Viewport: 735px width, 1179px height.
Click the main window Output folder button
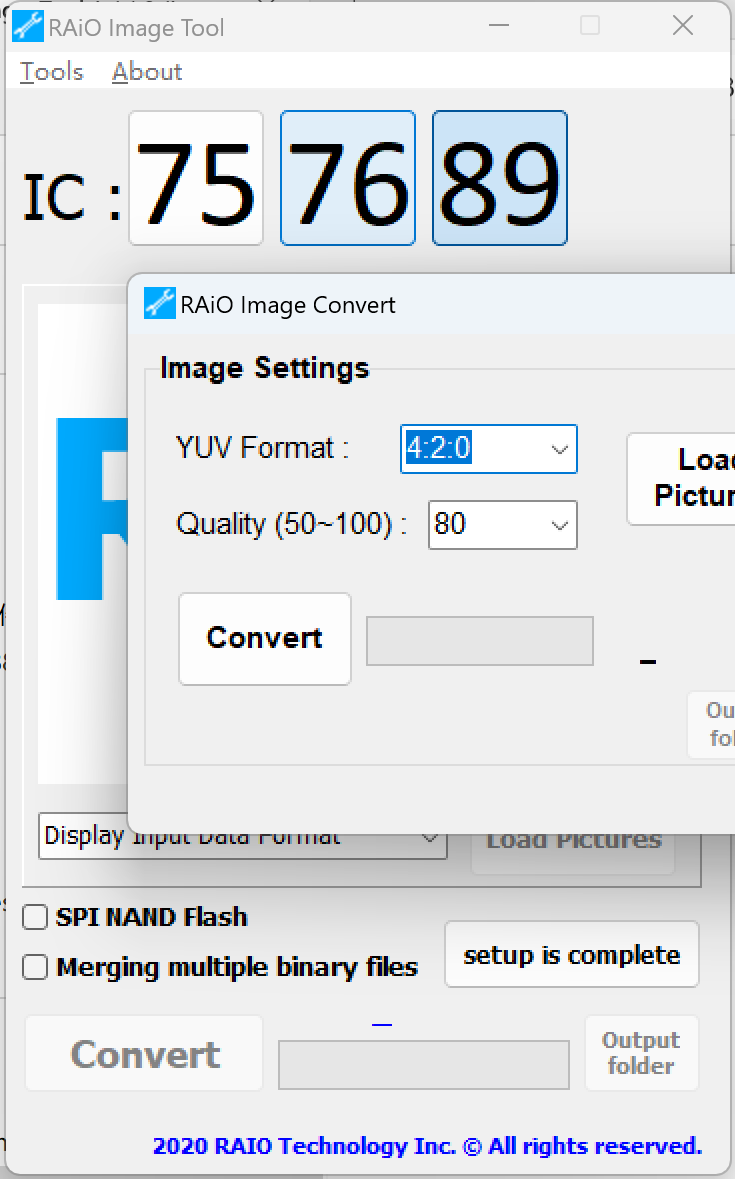coord(641,1053)
